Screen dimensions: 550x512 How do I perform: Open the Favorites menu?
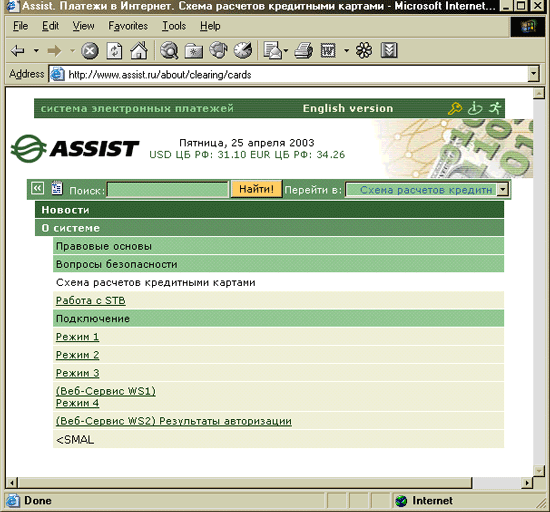click(x=128, y=26)
